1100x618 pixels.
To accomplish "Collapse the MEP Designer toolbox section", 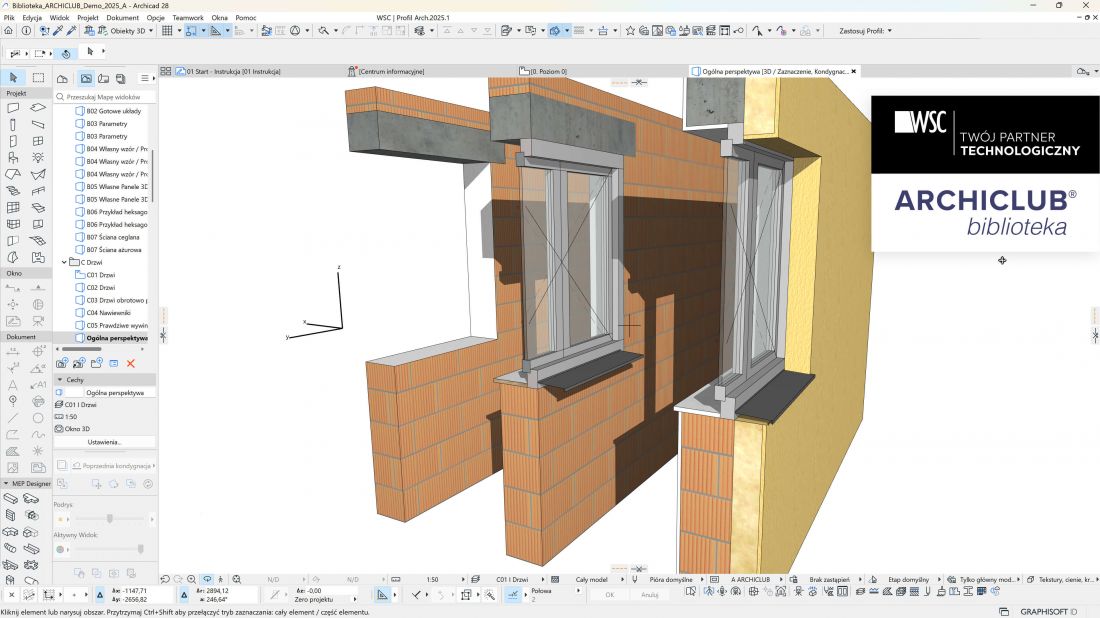I will 6,483.
